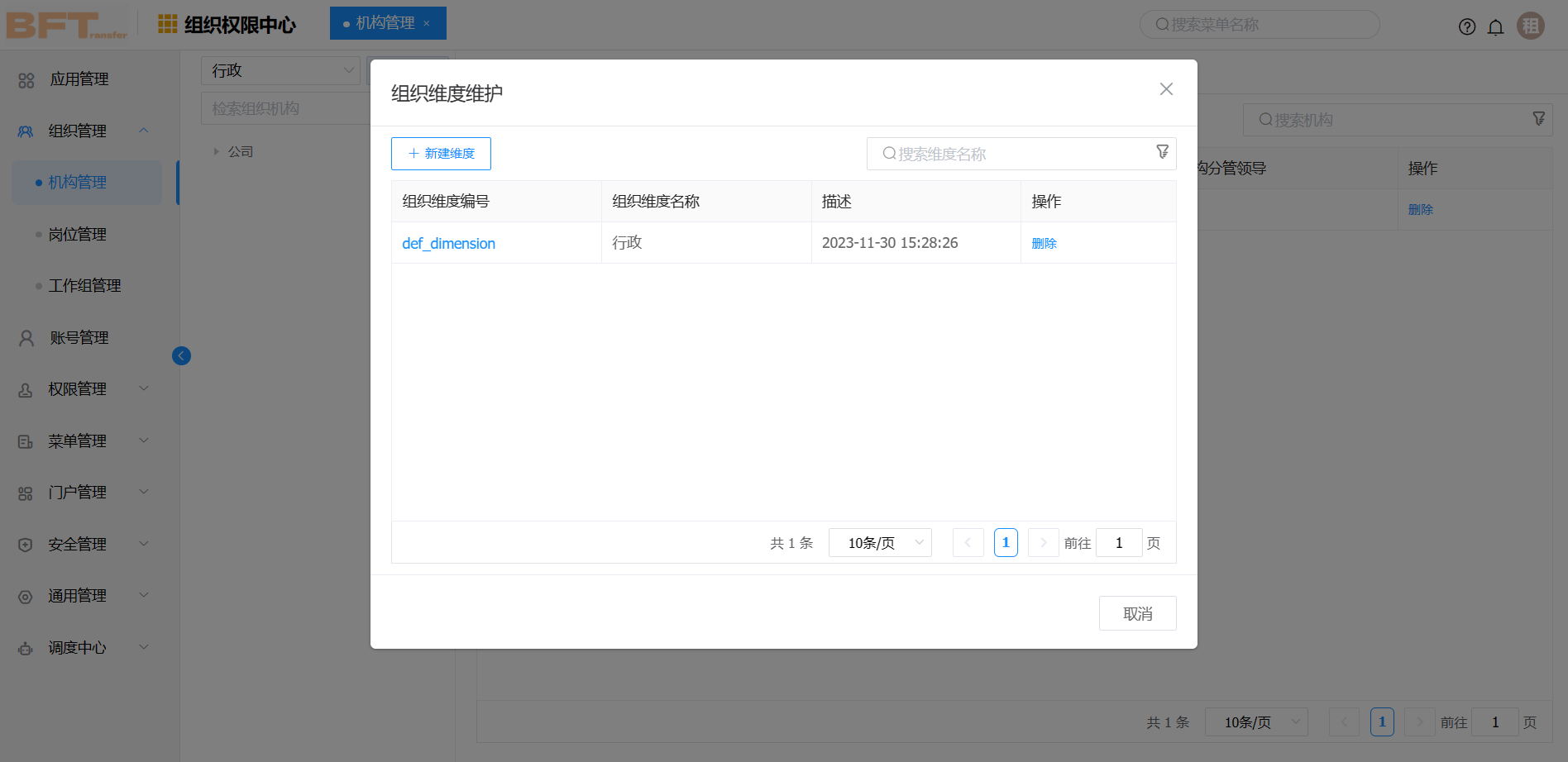This screenshot has height=762, width=1568.
Task: Open 应用管理 from the sidebar
Action: (x=79, y=79)
